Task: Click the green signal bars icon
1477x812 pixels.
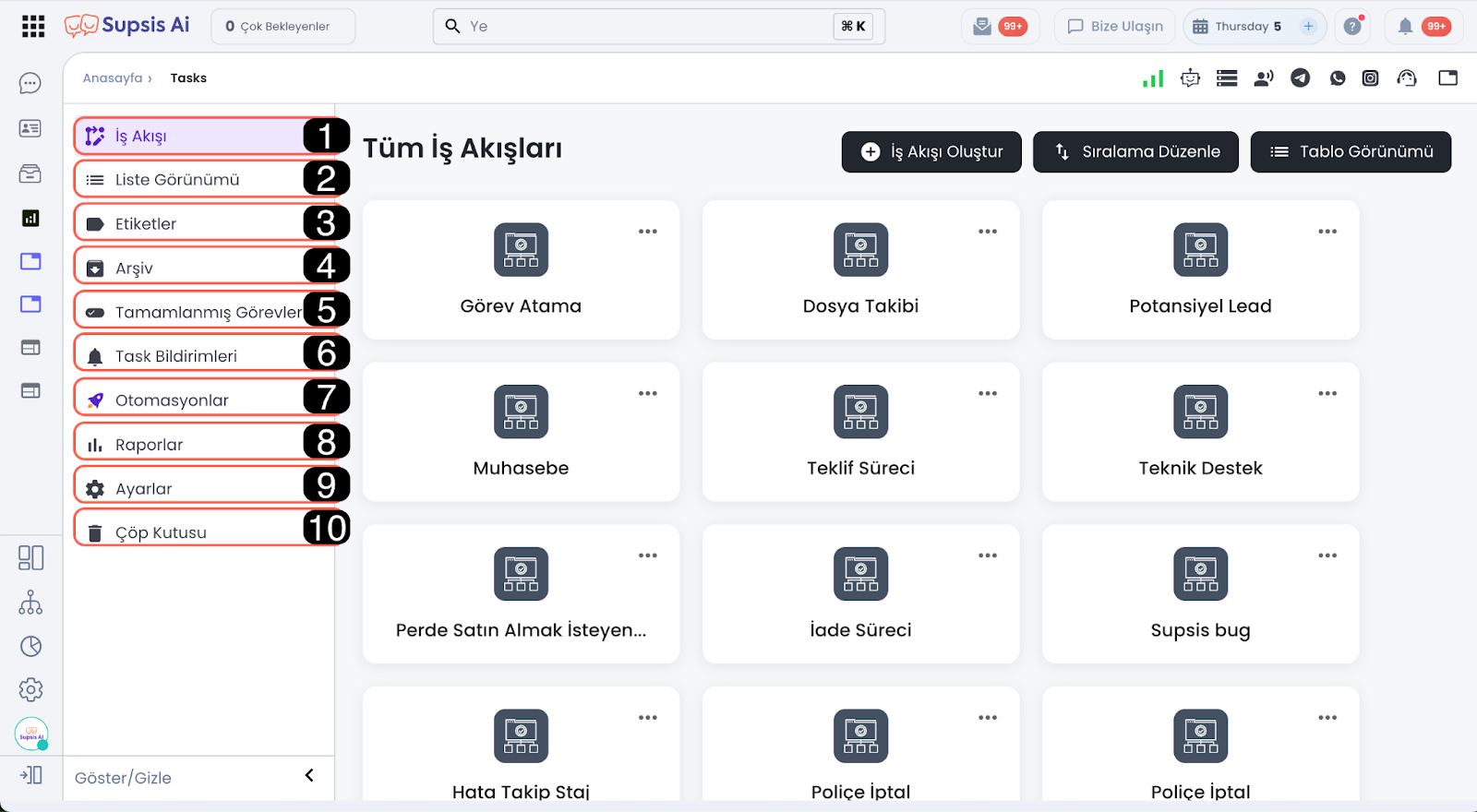Action: pyautogui.click(x=1153, y=78)
